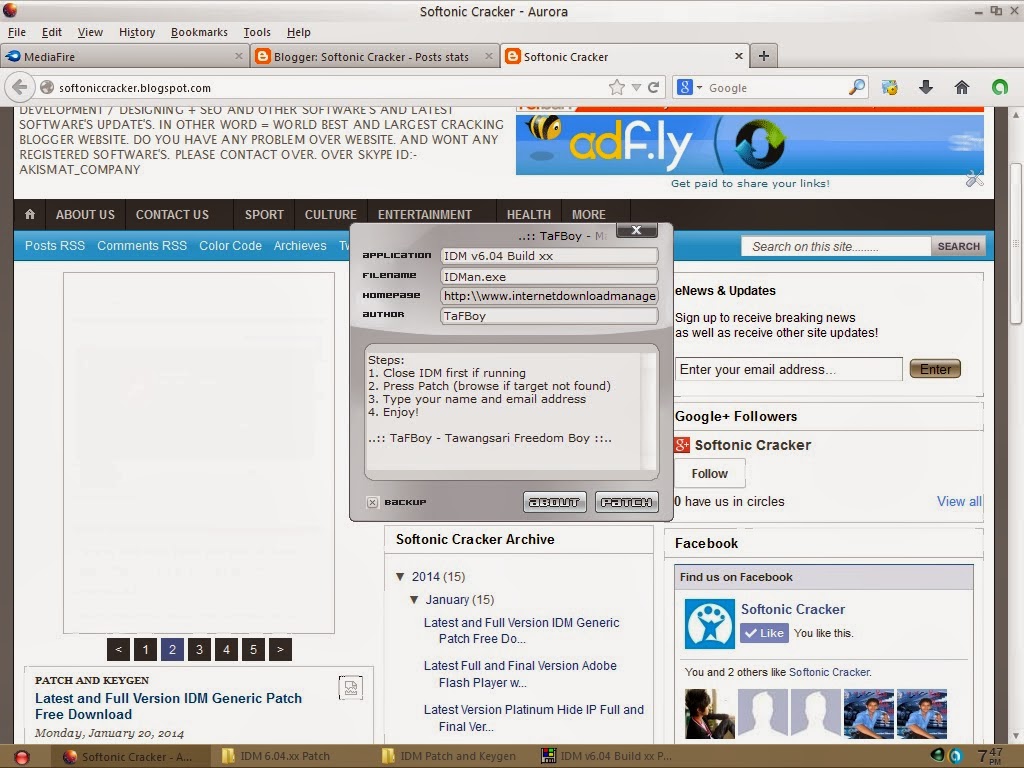The height and width of the screenshot is (768, 1024).
Task: Click the browser back arrow button
Action: tap(20, 87)
